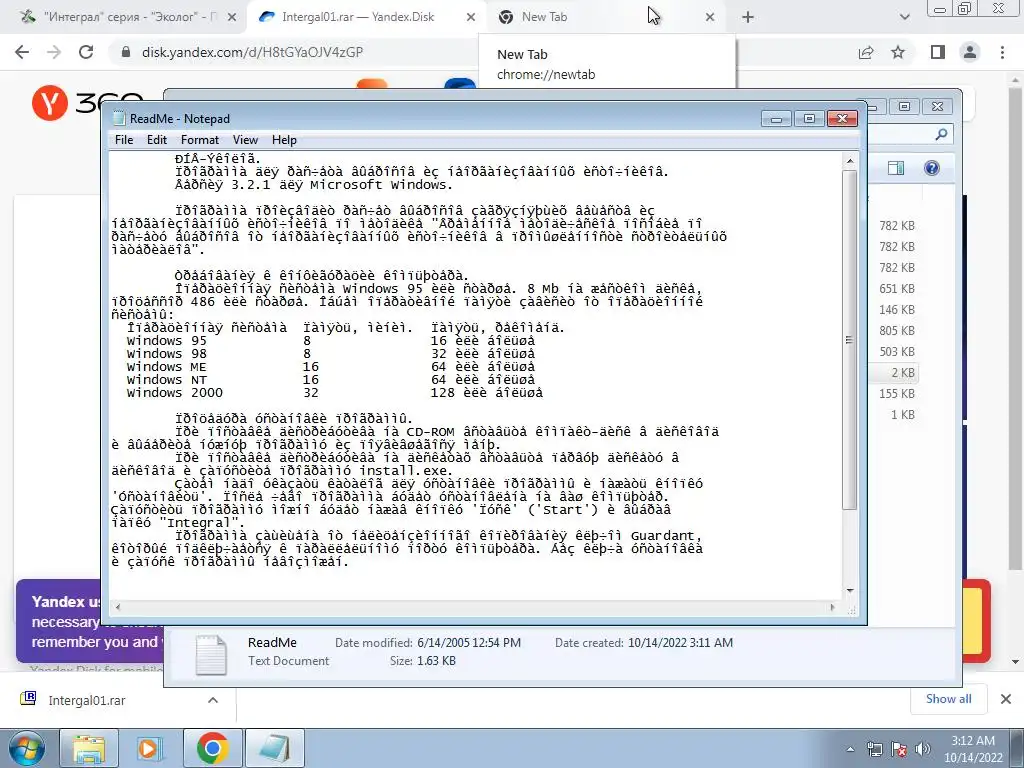Click Date modified value in details pane
This screenshot has height=768, width=1024.
coord(469,643)
